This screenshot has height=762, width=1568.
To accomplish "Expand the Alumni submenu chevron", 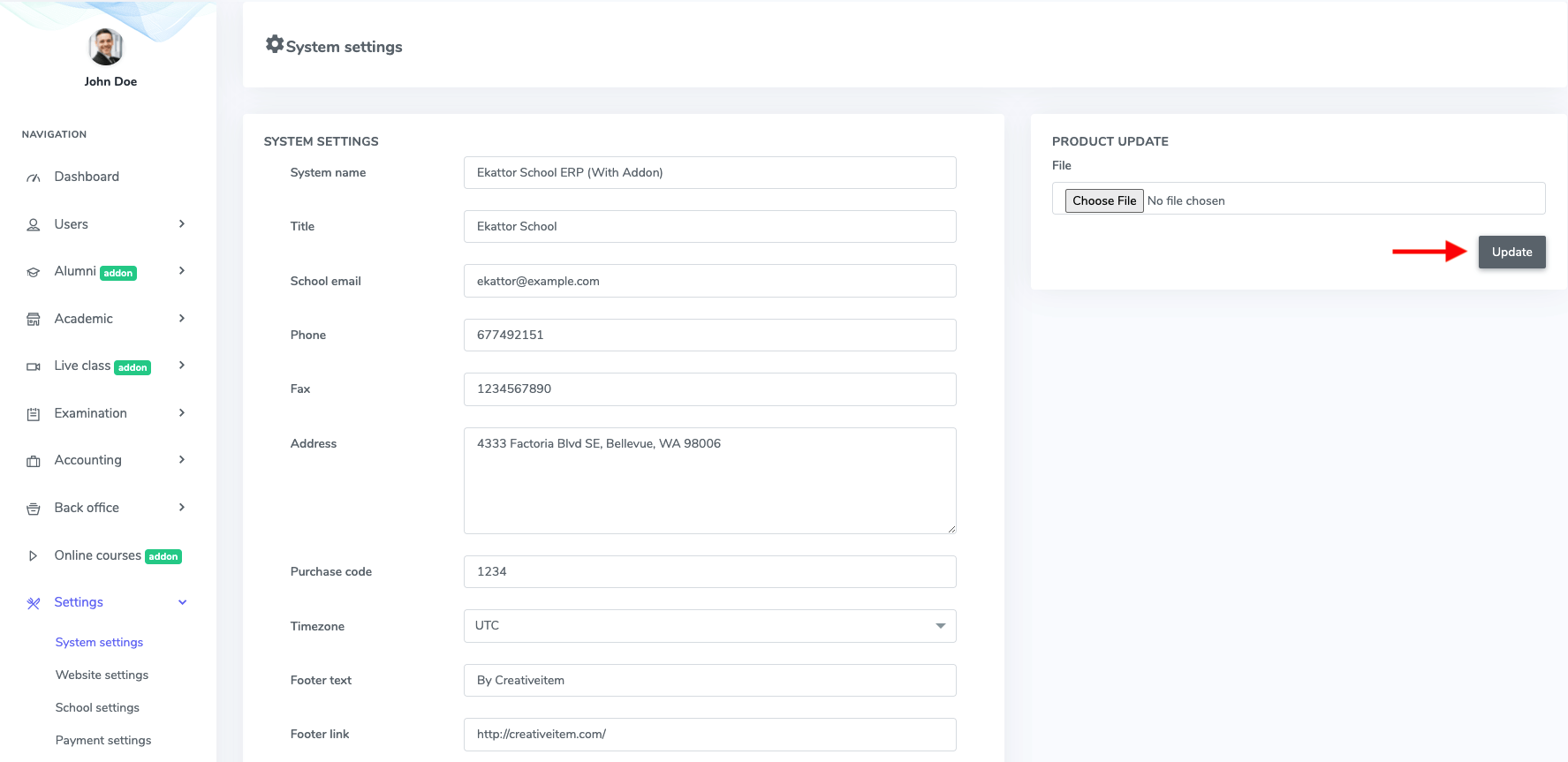I will coord(182,271).
